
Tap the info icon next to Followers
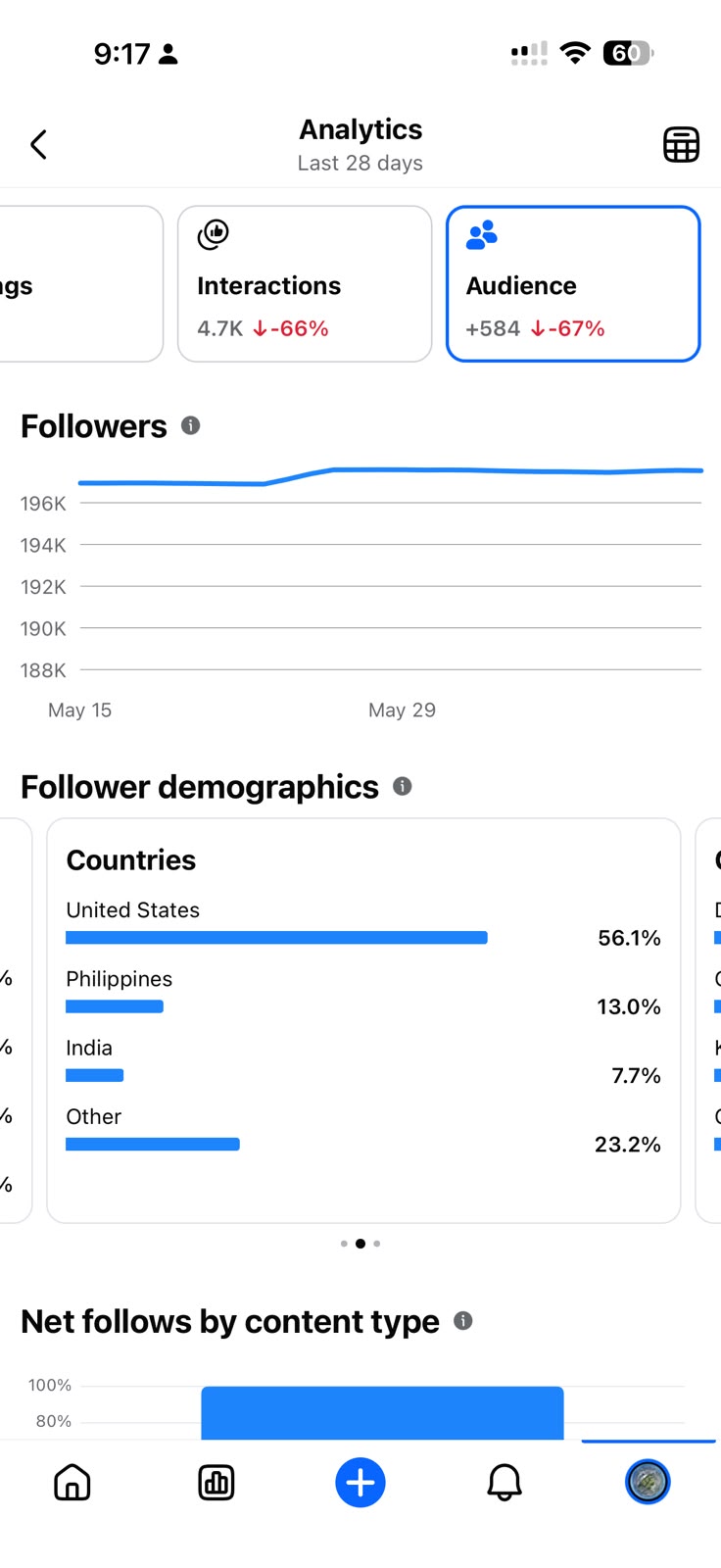tap(191, 425)
